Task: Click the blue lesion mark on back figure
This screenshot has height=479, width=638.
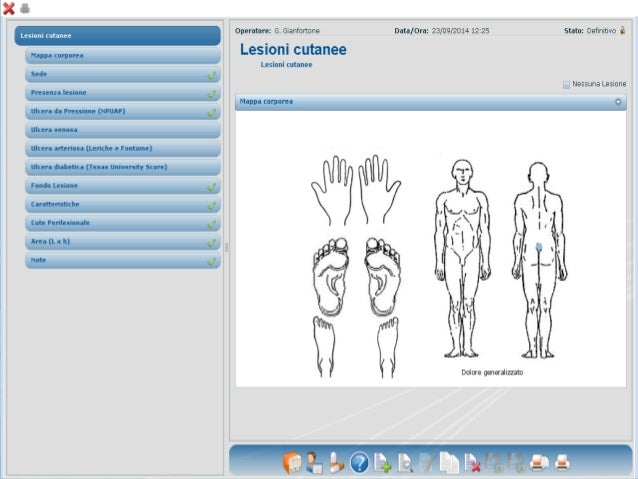Action: click(539, 246)
